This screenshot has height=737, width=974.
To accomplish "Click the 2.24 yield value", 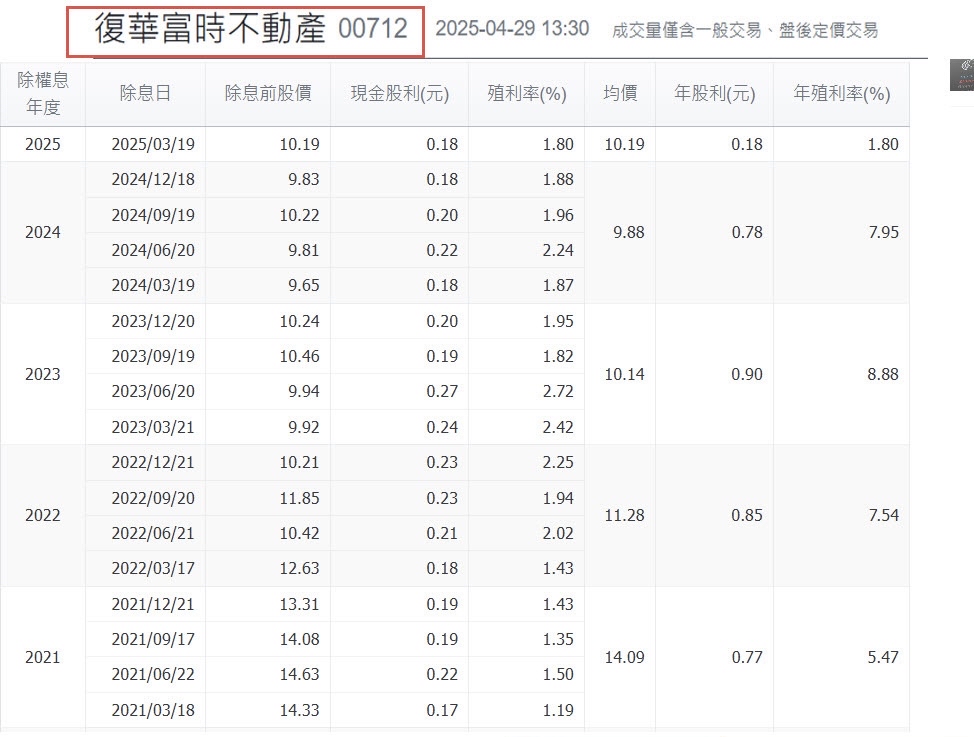I will pyautogui.click(x=558, y=250).
